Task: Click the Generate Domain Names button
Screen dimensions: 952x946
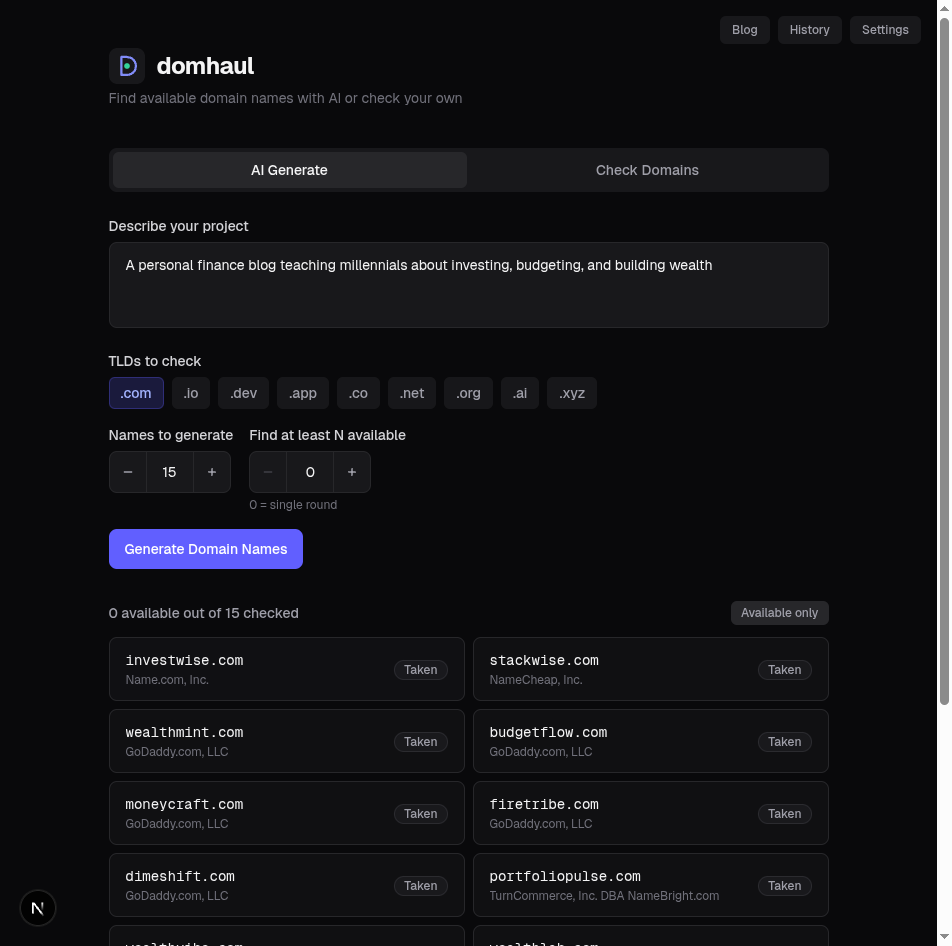Action: [x=205, y=548]
